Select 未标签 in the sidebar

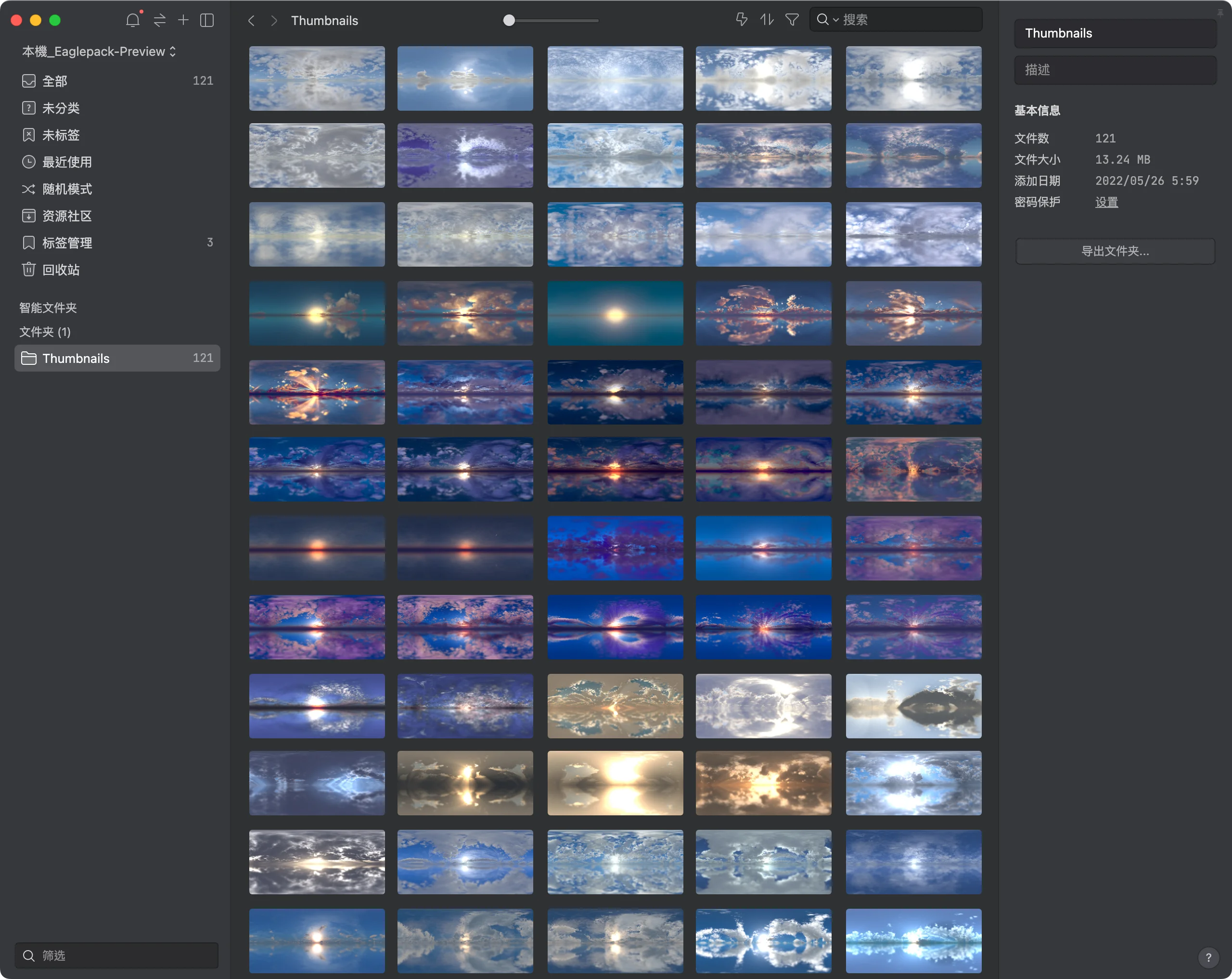click(117, 135)
